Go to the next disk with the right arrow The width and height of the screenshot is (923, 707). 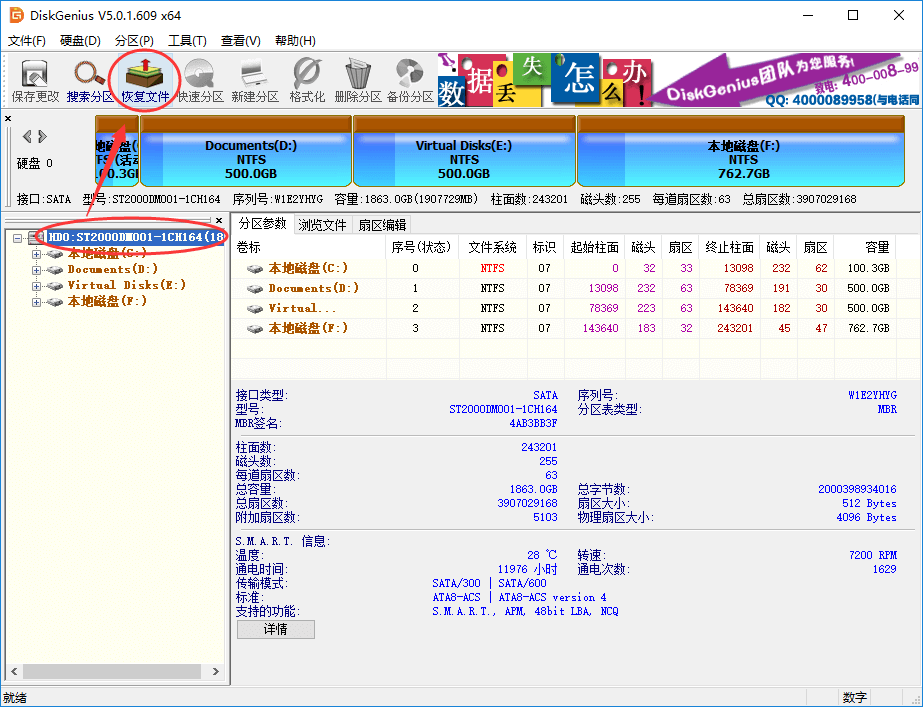point(42,137)
